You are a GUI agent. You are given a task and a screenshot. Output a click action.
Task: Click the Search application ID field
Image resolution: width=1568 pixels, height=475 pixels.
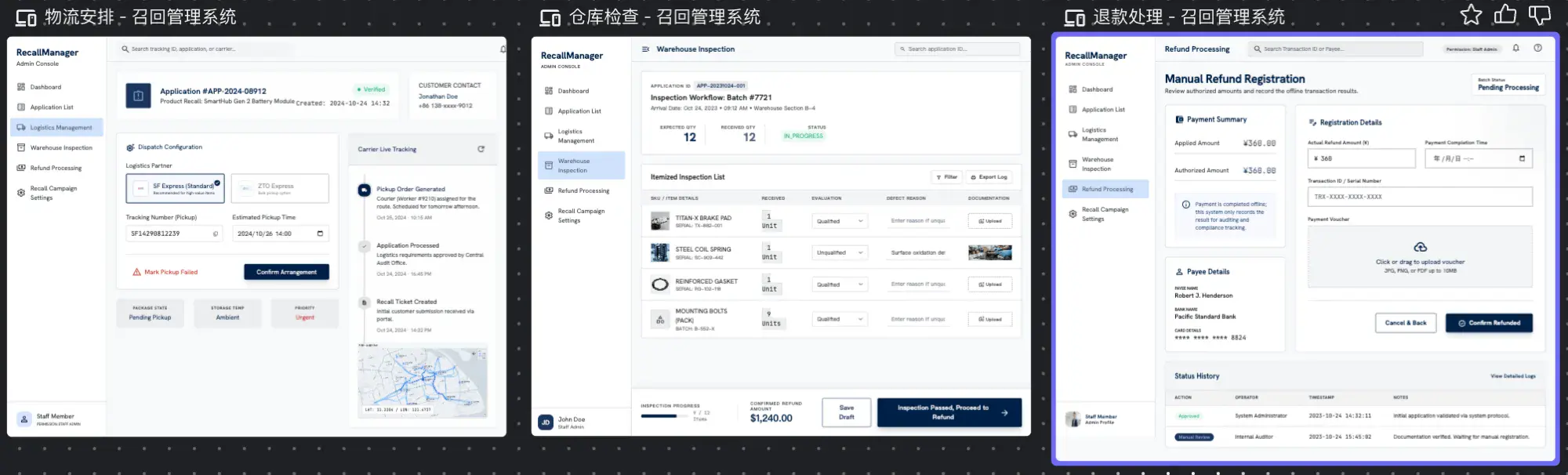(x=957, y=49)
